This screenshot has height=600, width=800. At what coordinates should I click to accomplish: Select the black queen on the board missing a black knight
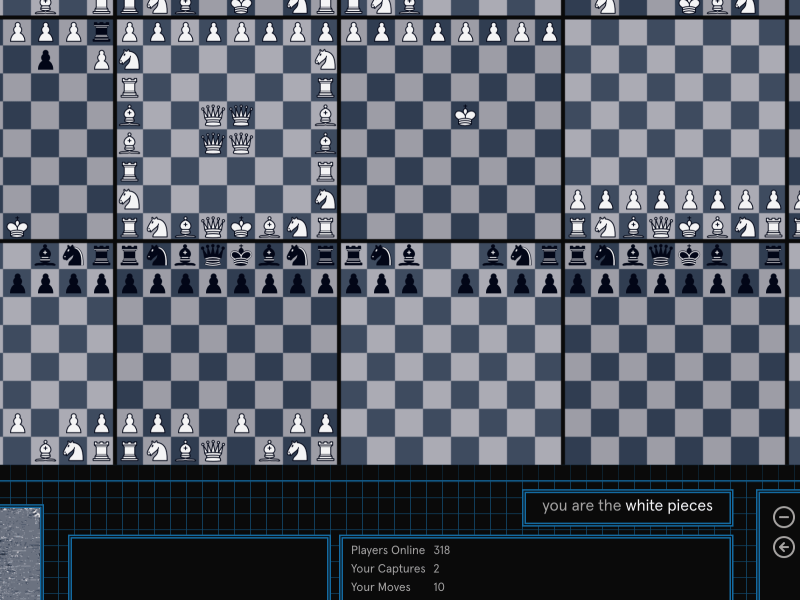coord(661,256)
